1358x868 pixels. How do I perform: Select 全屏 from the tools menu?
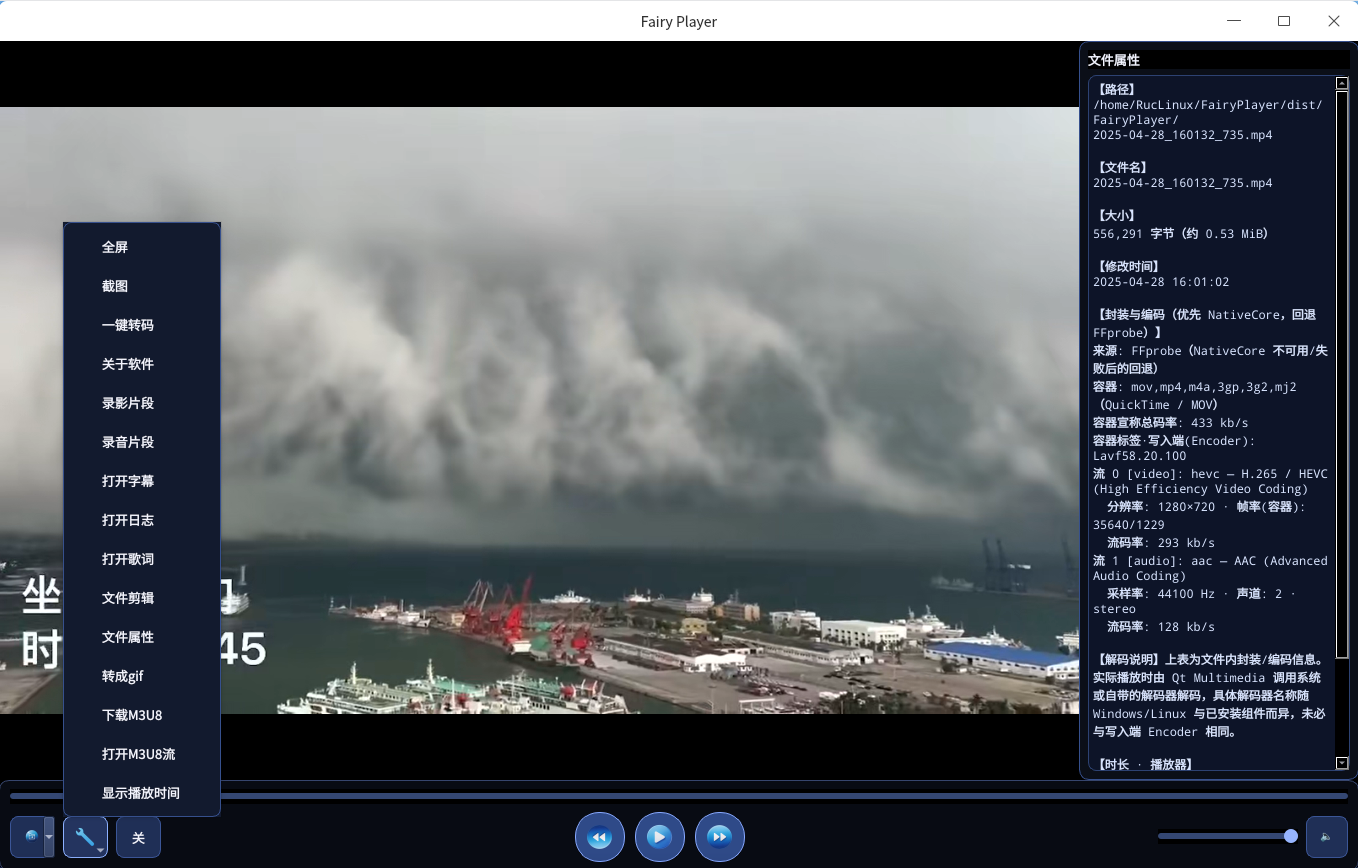coord(142,247)
